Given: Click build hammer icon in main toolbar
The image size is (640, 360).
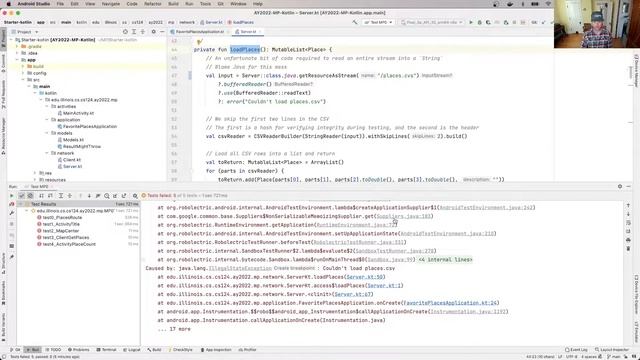Looking at the screenshot, I should point(355,22).
